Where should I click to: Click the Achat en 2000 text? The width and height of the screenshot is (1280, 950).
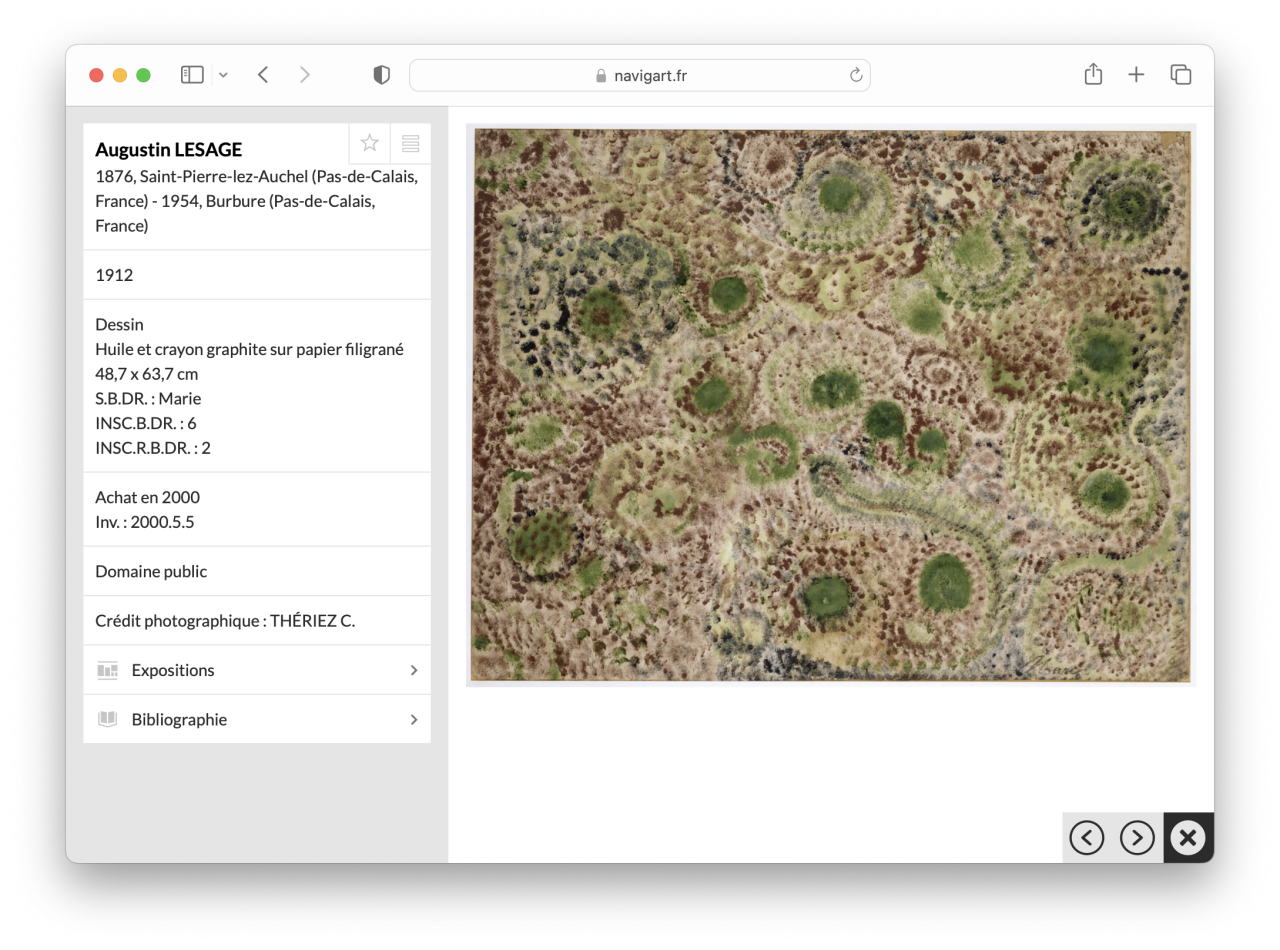(147, 497)
